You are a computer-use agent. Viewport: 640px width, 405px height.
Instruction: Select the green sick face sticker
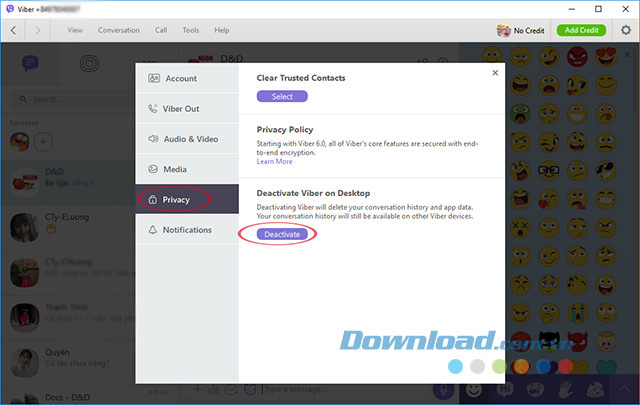[x=520, y=113]
